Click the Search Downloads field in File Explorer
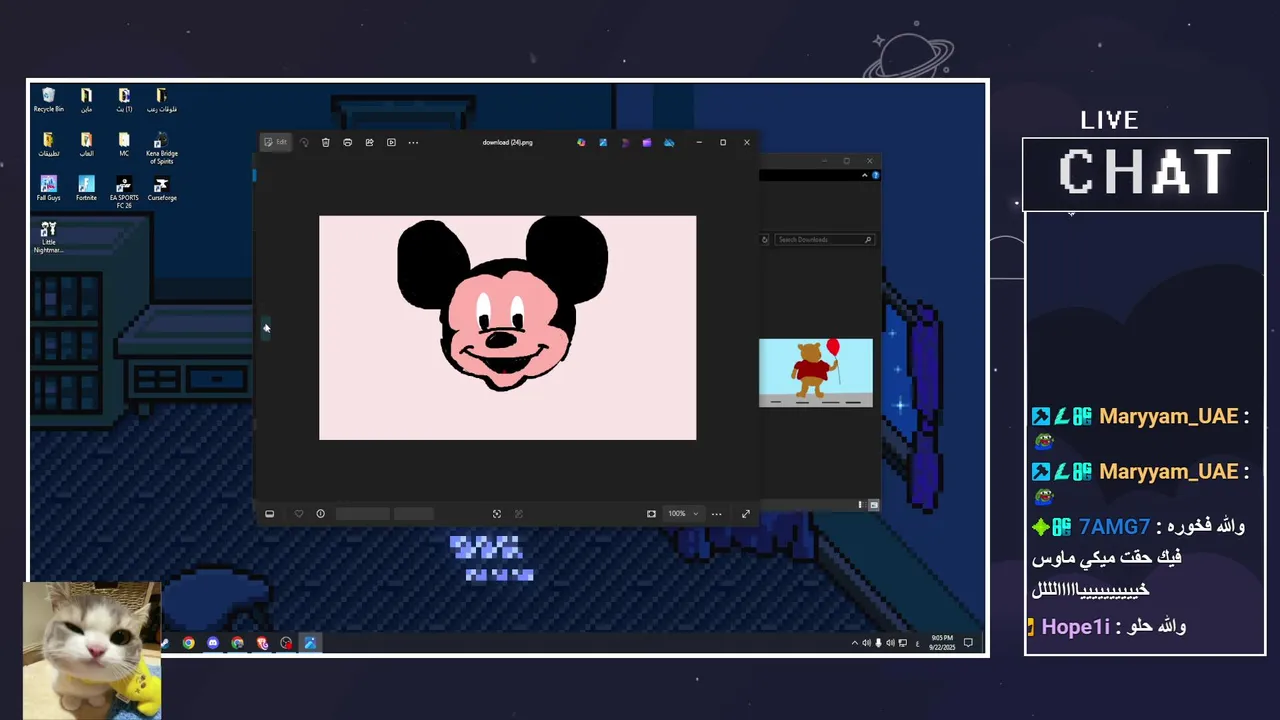Image resolution: width=1280 pixels, height=720 pixels. pyautogui.click(x=824, y=239)
